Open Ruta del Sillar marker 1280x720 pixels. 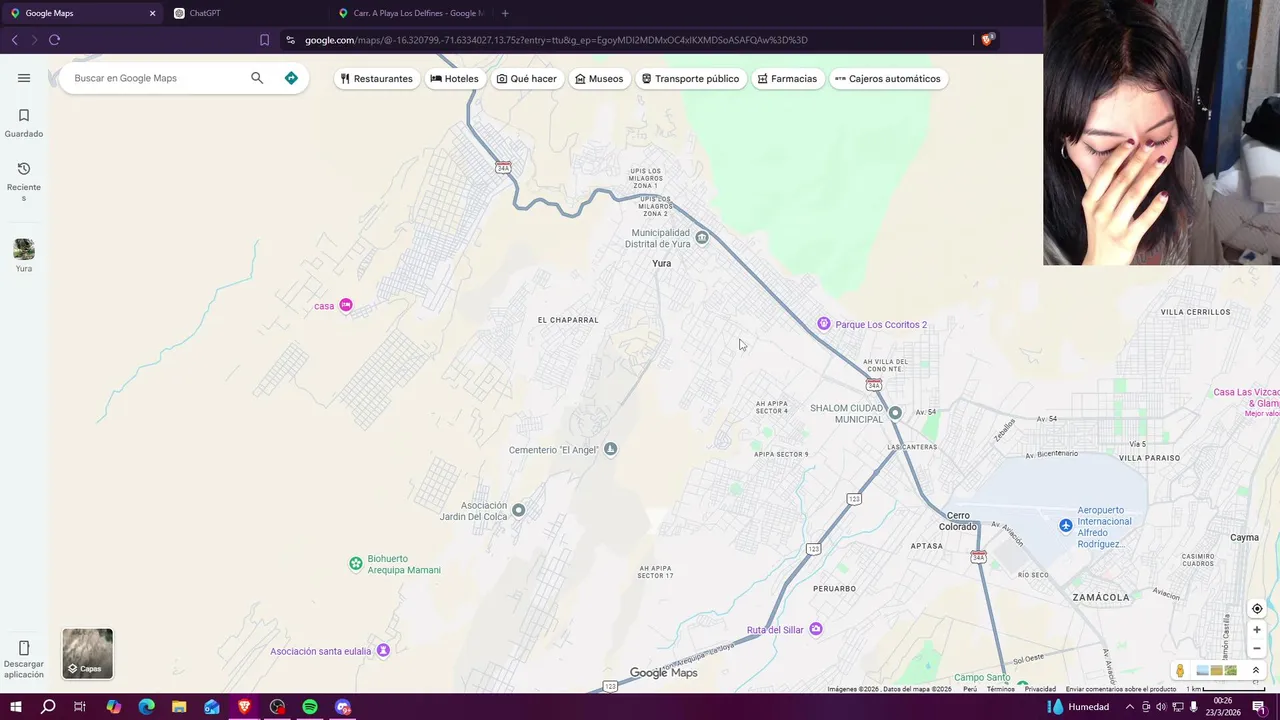816,629
